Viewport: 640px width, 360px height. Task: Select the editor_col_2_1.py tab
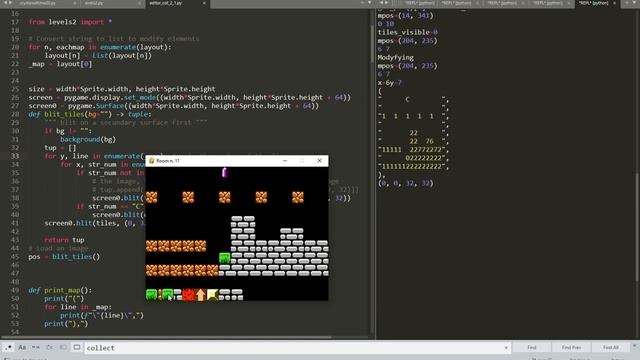(x=177, y=3)
